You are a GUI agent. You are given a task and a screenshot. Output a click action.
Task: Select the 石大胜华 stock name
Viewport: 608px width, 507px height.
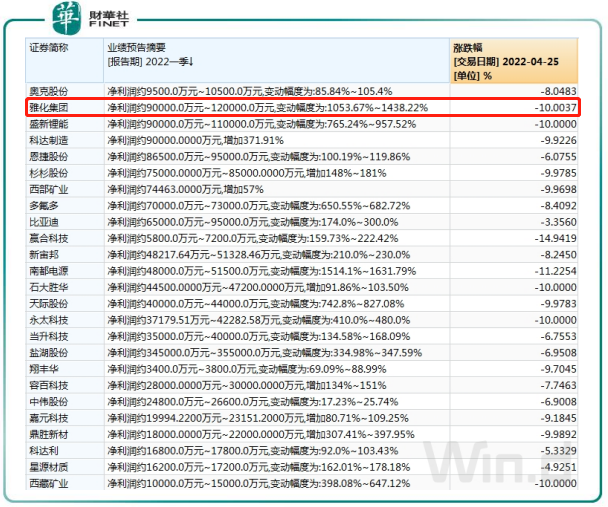point(49,288)
